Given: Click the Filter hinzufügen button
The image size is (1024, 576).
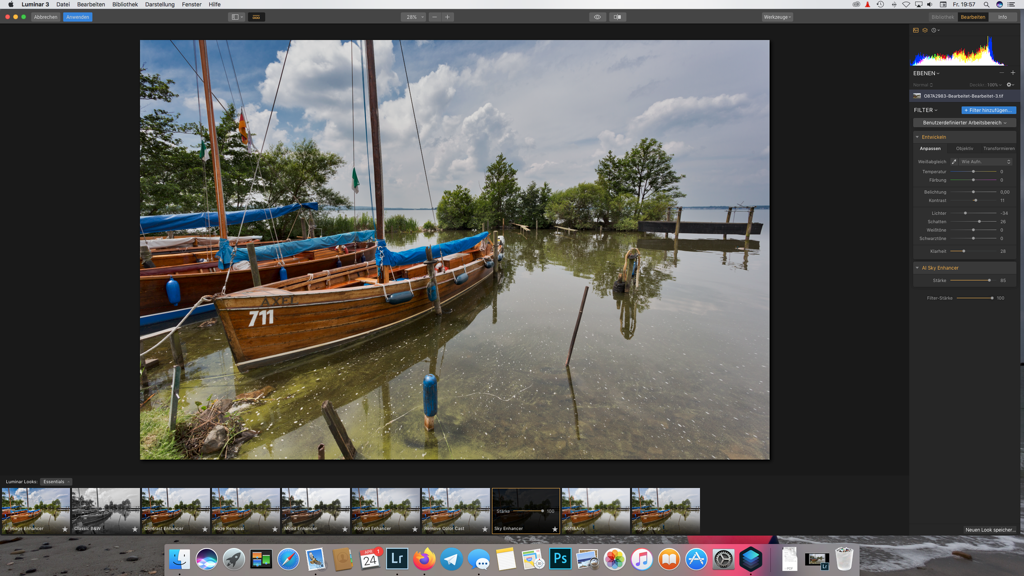Looking at the screenshot, I should tap(988, 110).
